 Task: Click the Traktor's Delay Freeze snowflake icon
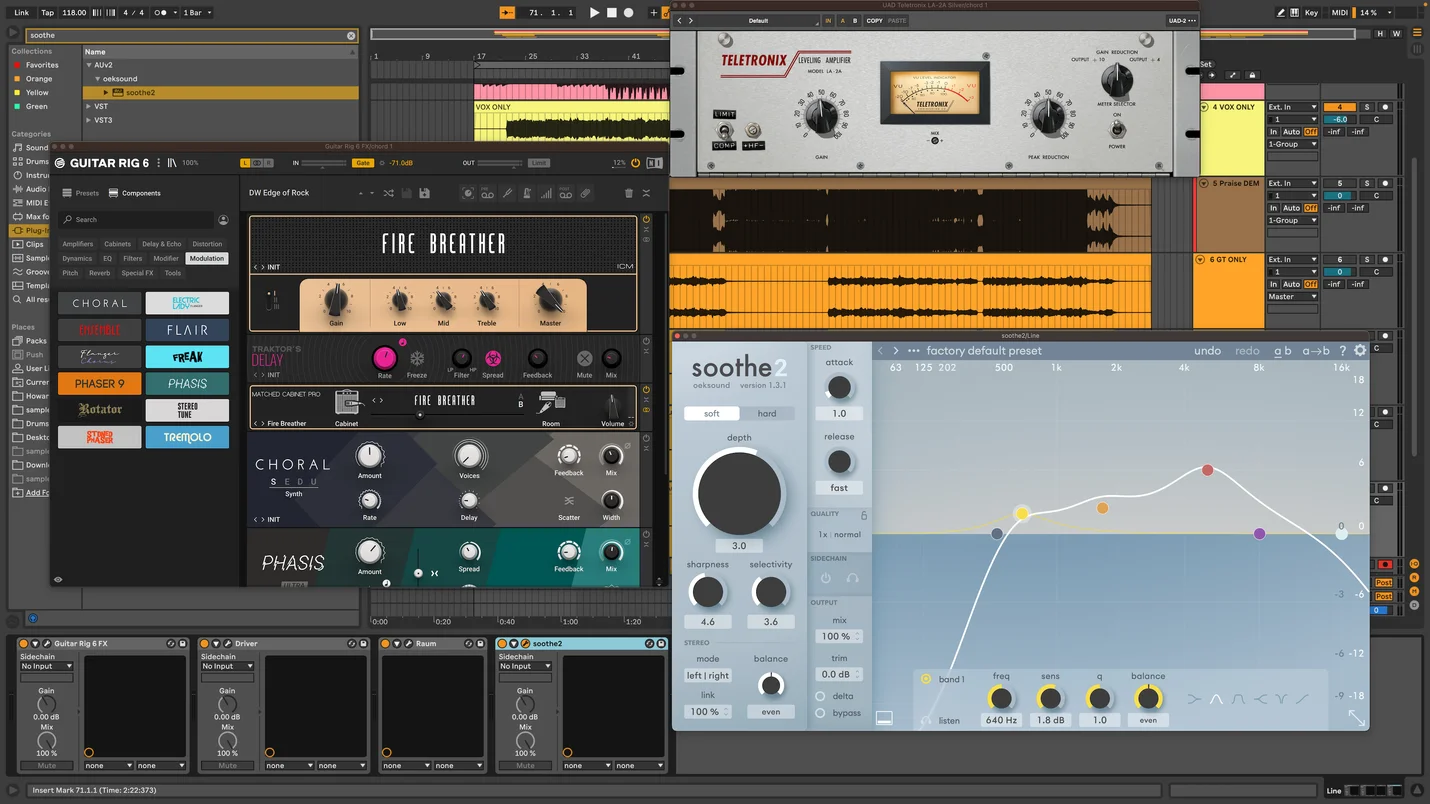tap(417, 358)
